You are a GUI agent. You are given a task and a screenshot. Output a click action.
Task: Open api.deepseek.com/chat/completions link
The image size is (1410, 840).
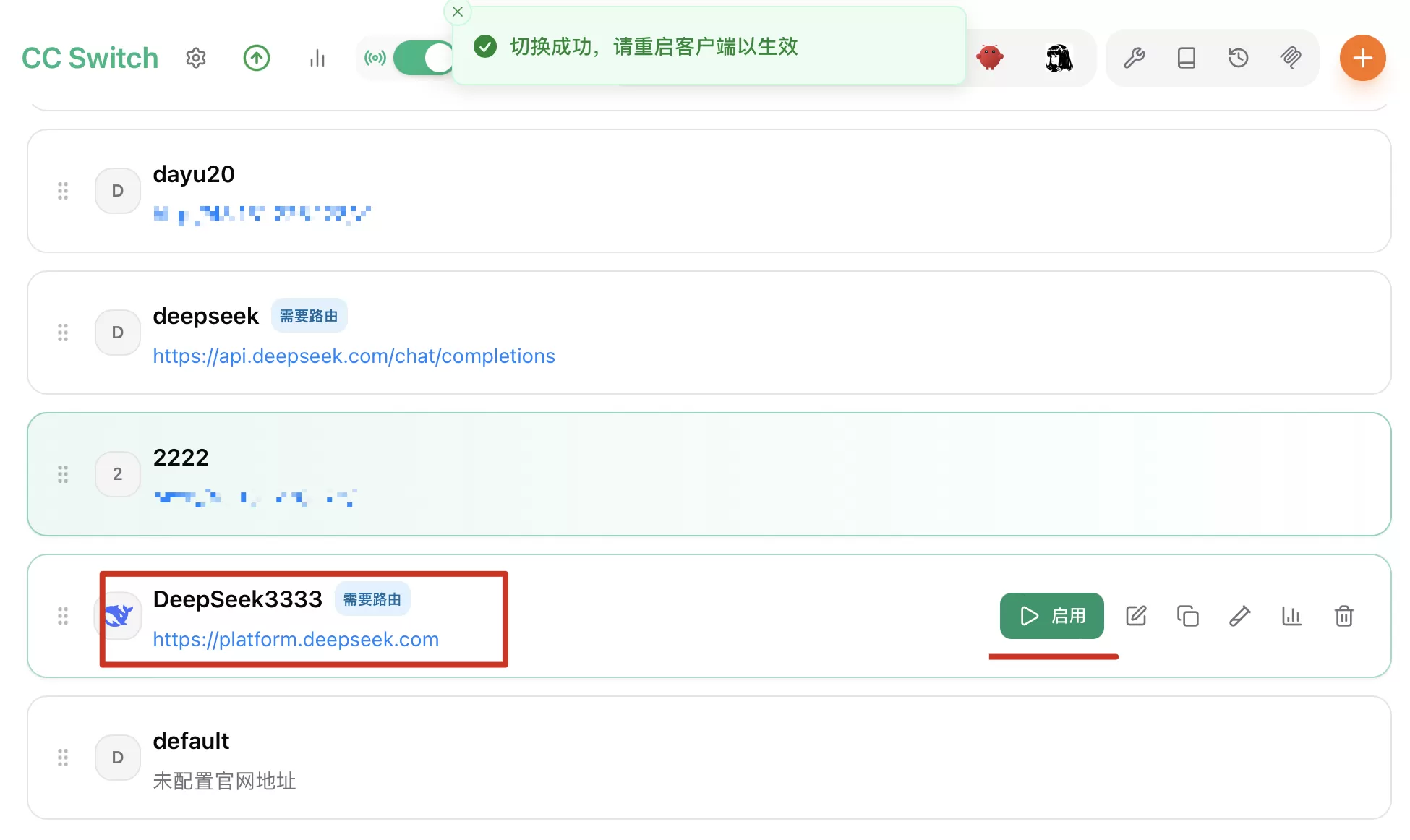(x=354, y=356)
